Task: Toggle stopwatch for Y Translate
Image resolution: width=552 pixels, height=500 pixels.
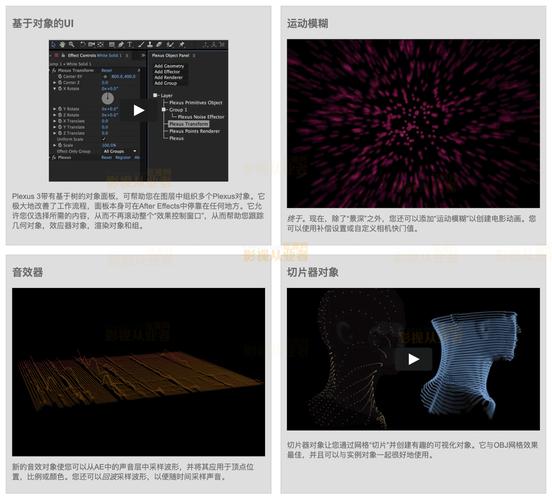Action: pyautogui.click(x=60, y=127)
